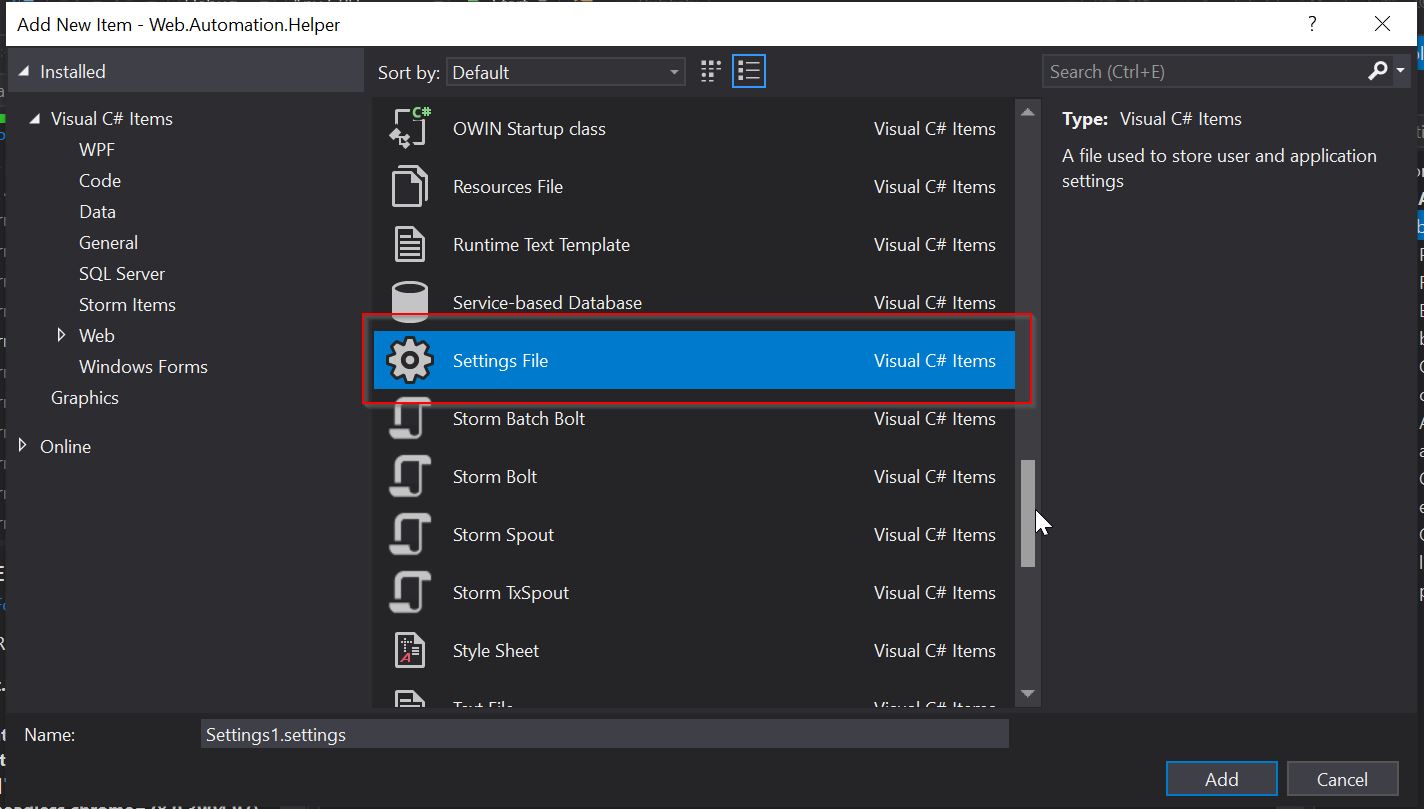Select the Settings File gear icon
This screenshot has height=809, width=1424.
pyautogui.click(x=409, y=361)
